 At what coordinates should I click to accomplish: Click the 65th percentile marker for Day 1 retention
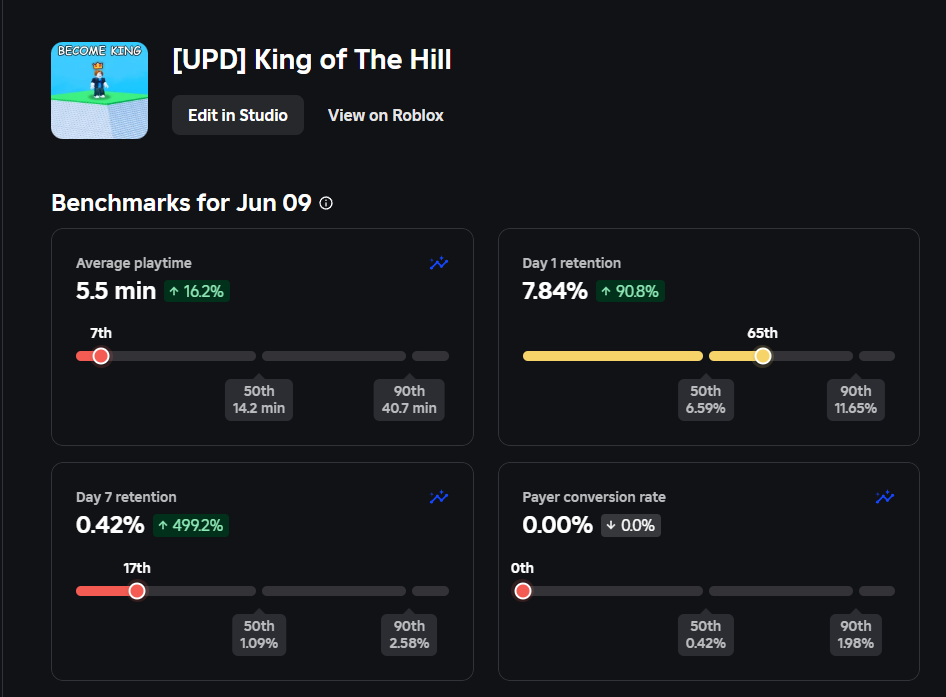(763, 356)
